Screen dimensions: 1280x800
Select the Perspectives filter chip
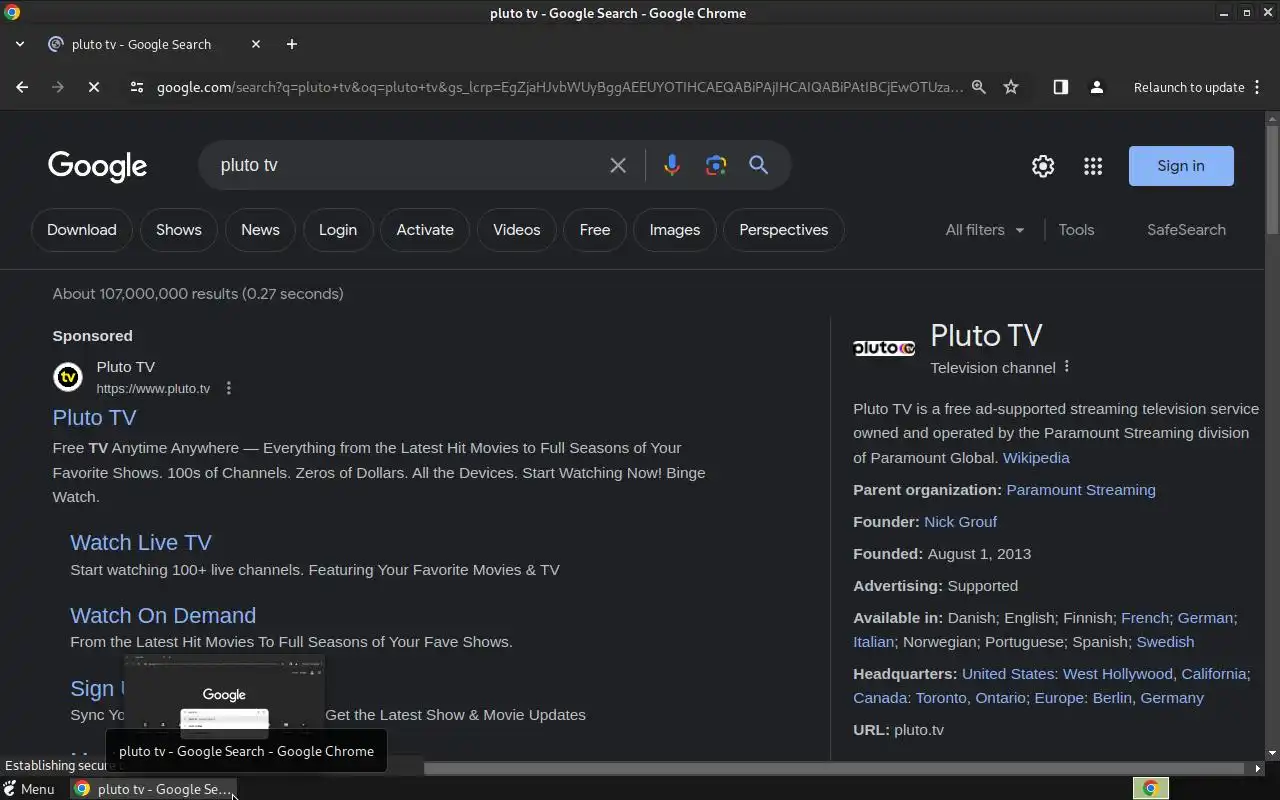pyautogui.click(x=784, y=230)
